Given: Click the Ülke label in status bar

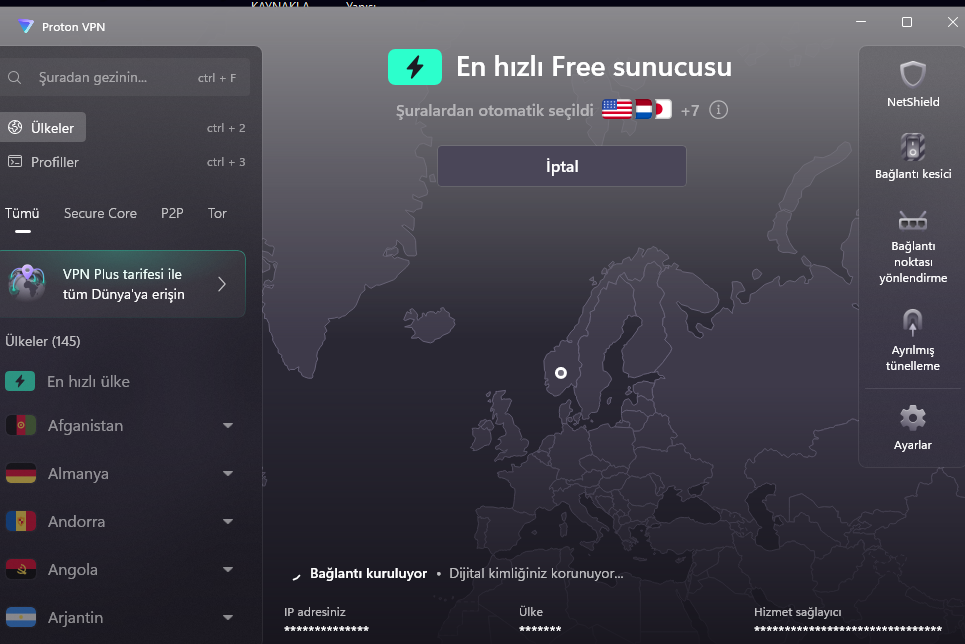Looking at the screenshot, I should (x=531, y=612).
